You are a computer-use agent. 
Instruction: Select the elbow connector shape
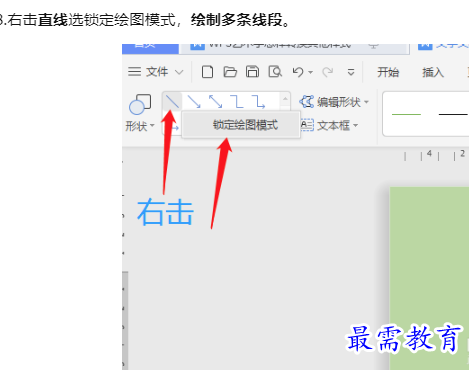(x=237, y=101)
